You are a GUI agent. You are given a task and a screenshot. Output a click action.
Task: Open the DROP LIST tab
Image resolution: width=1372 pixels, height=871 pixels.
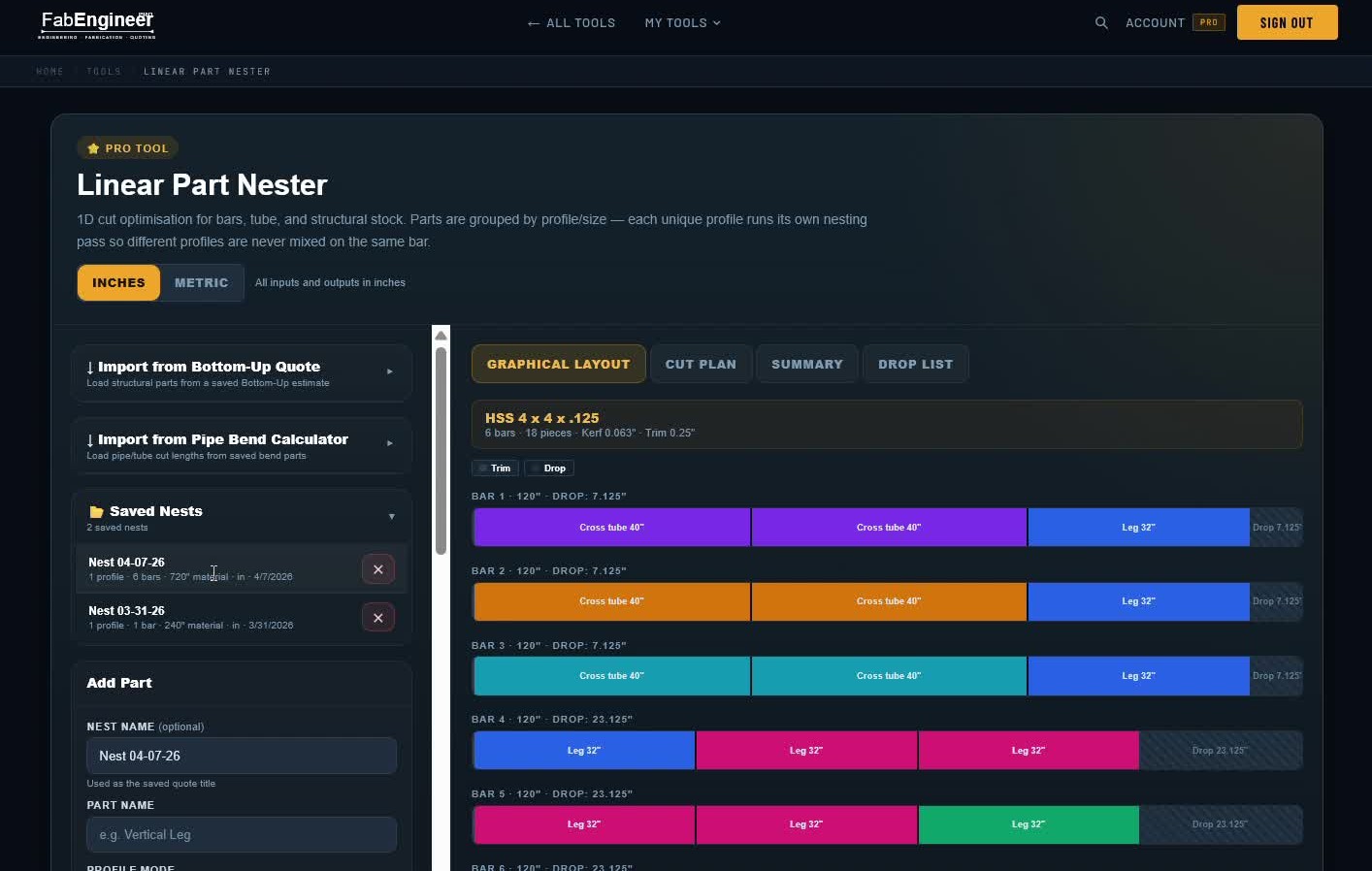point(915,364)
